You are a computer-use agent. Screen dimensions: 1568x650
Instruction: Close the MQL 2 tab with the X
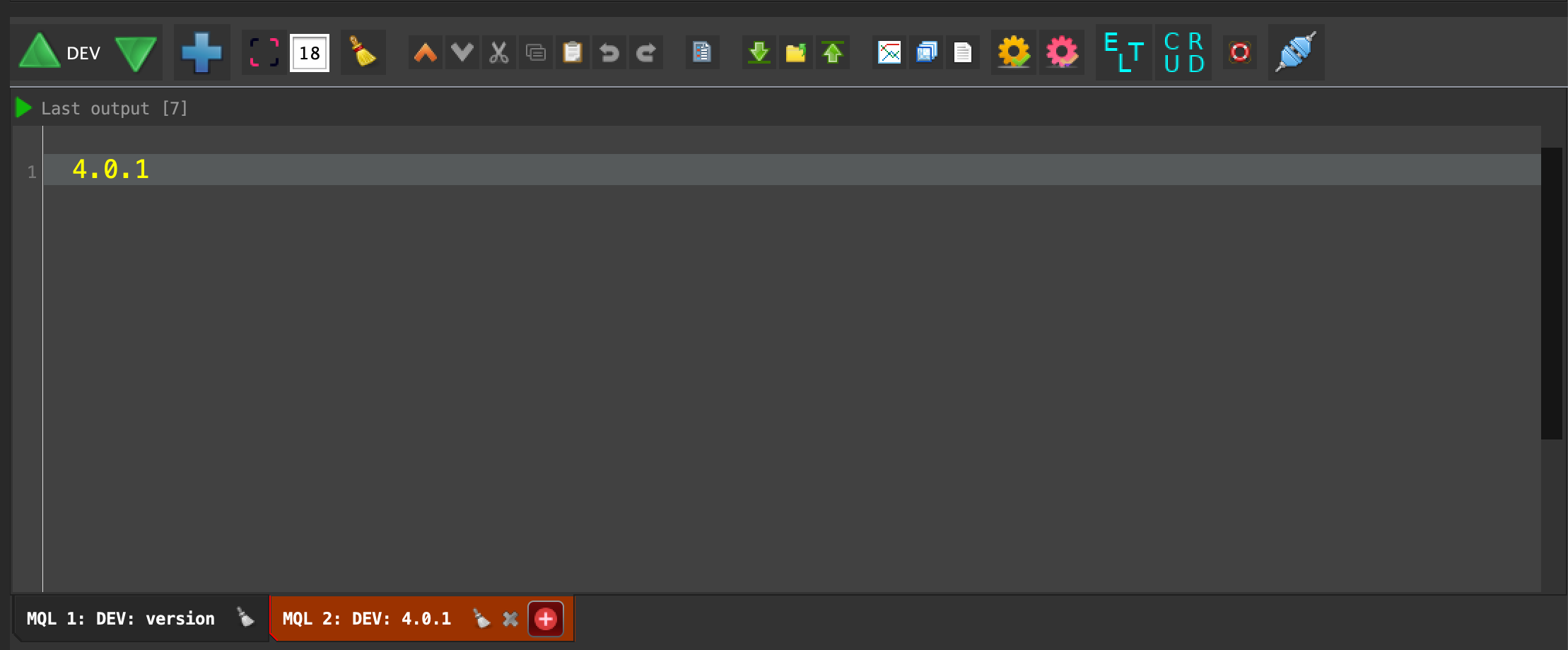[510, 619]
